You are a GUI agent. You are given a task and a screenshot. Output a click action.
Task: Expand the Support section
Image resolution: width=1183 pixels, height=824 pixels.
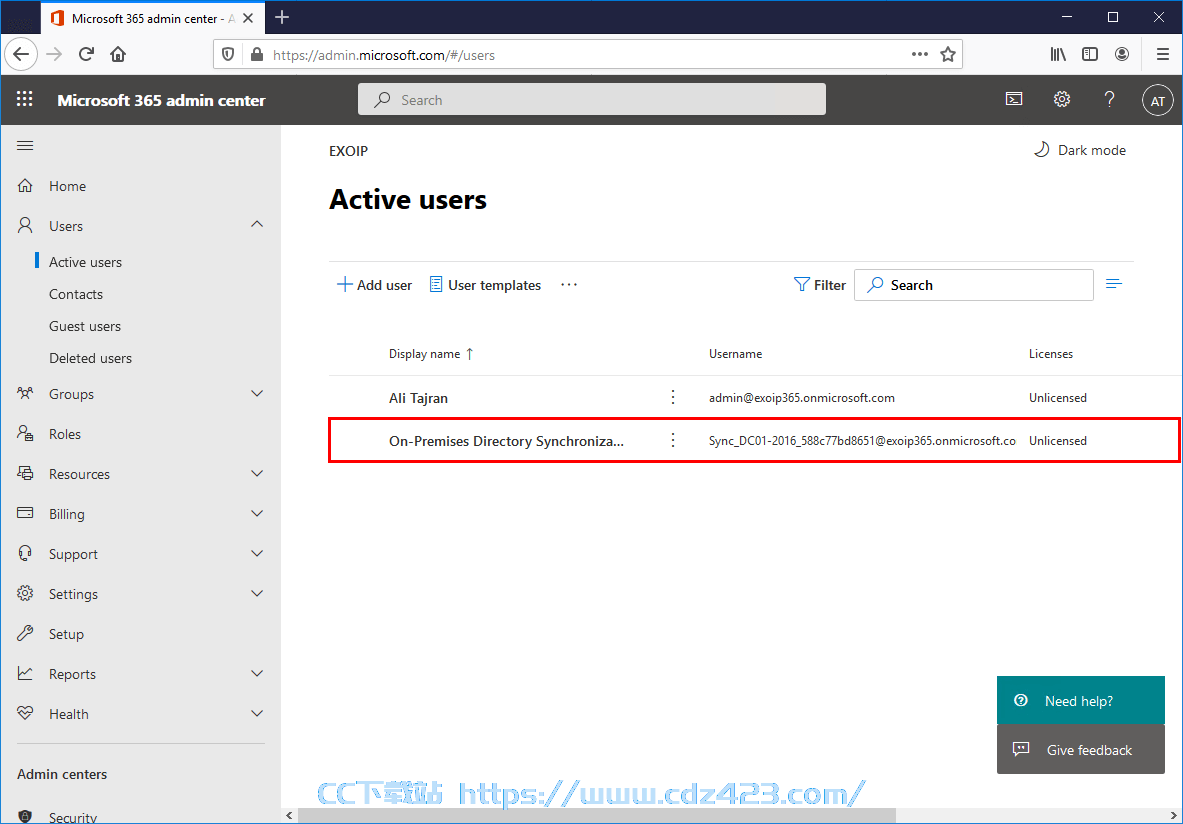(257, 553)
